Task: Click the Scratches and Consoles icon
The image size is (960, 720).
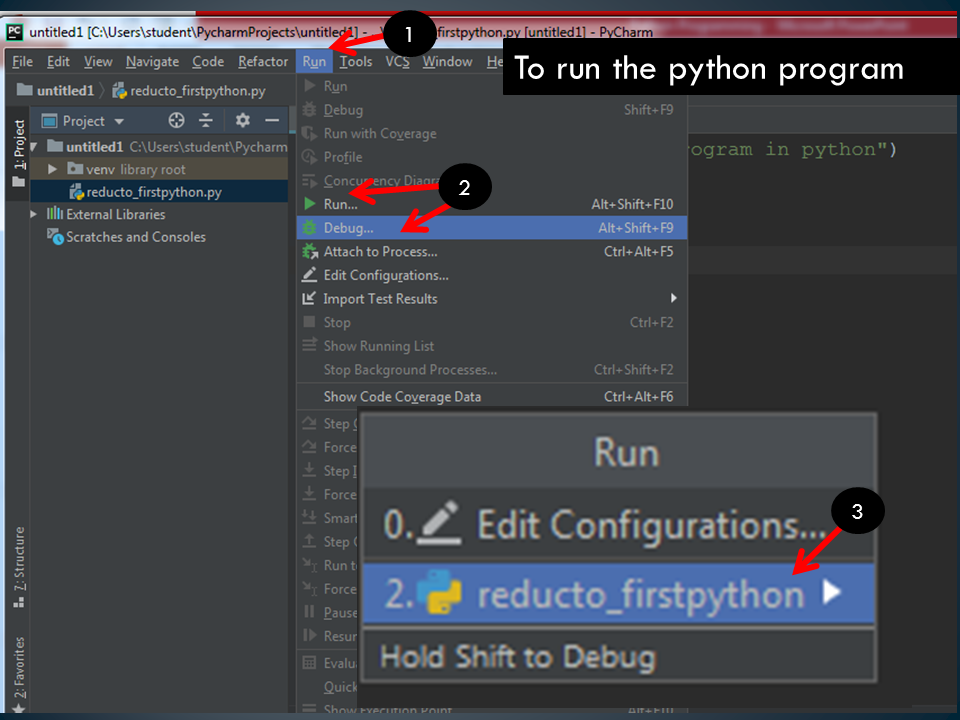Action: pos(55,237)
